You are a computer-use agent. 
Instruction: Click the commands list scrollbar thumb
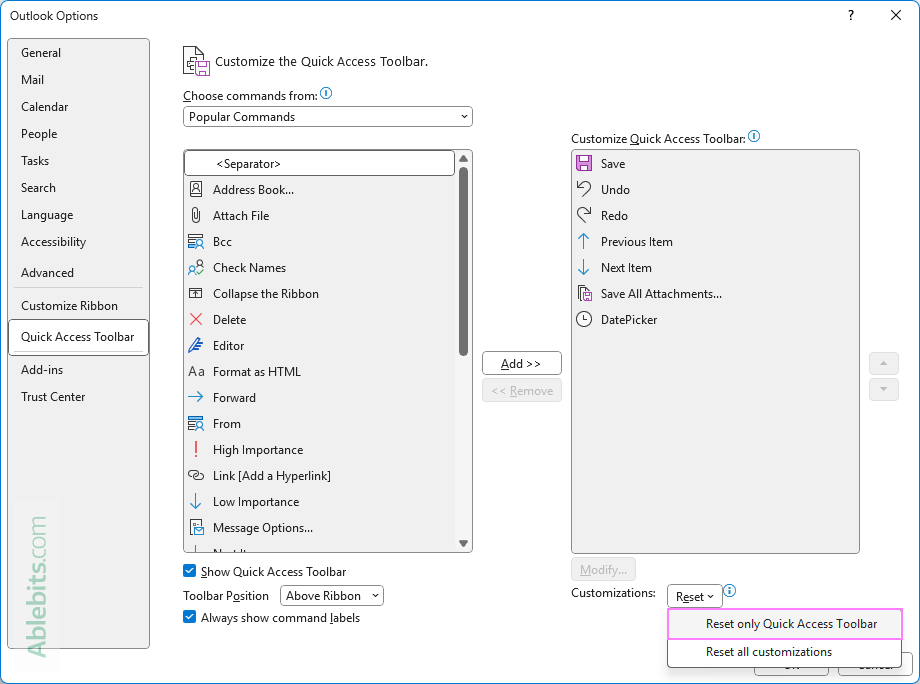tap(464, 261)
